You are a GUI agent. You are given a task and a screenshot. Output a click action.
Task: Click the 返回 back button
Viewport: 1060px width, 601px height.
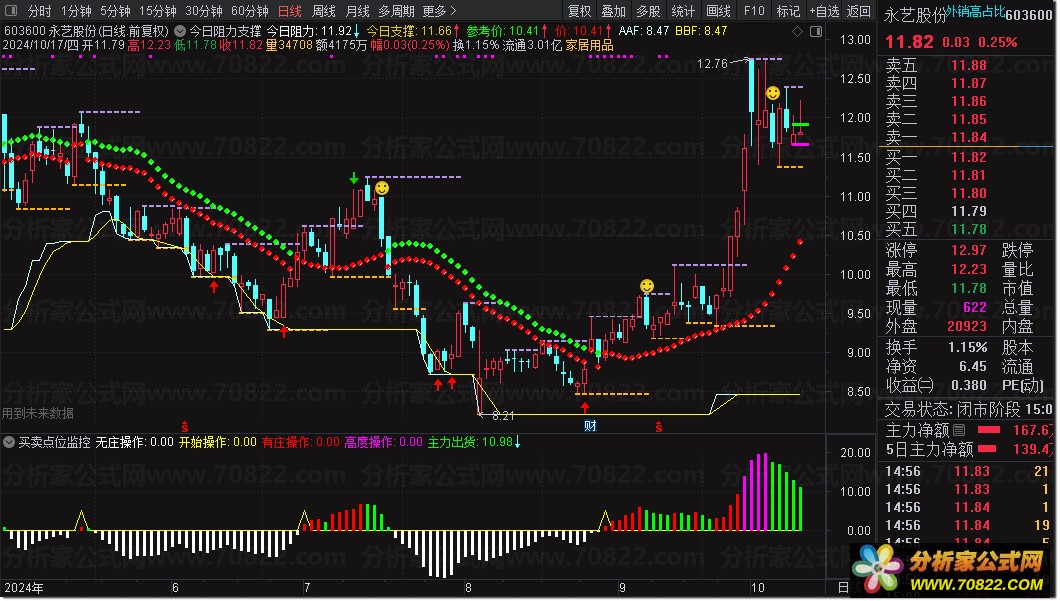pos(859,11)
